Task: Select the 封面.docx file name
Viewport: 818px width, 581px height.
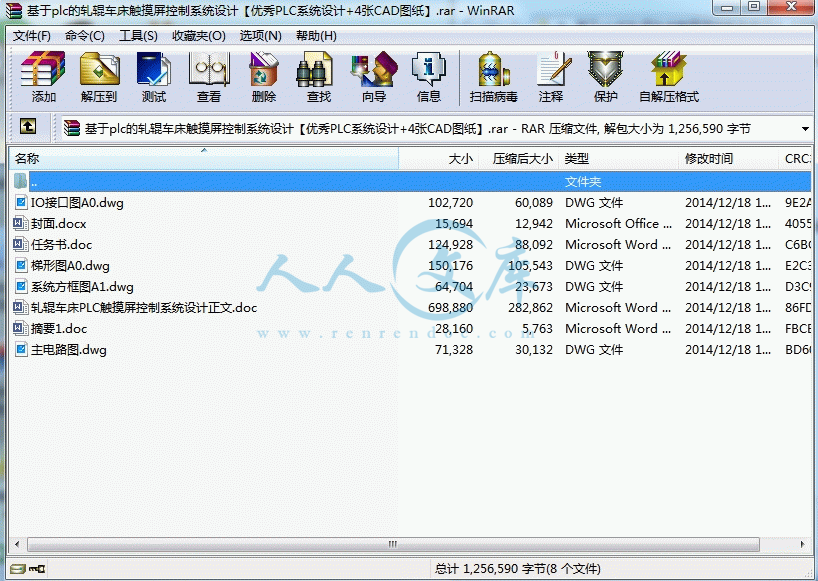Action: coord(58,224)
